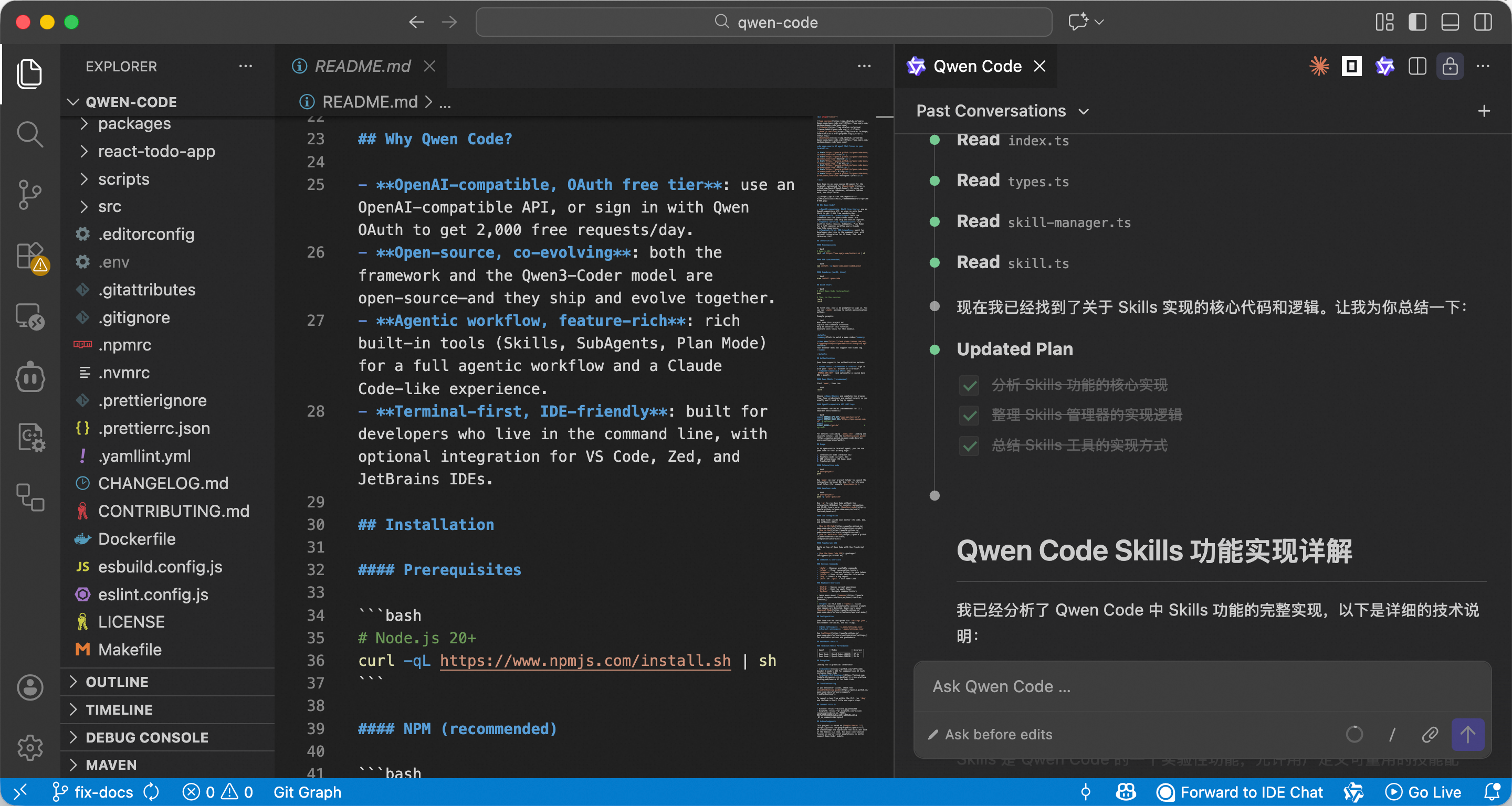Viewport: 1512px width, 806px height.
Task: Expand the OUTLINE section
Action: [117, 682]
